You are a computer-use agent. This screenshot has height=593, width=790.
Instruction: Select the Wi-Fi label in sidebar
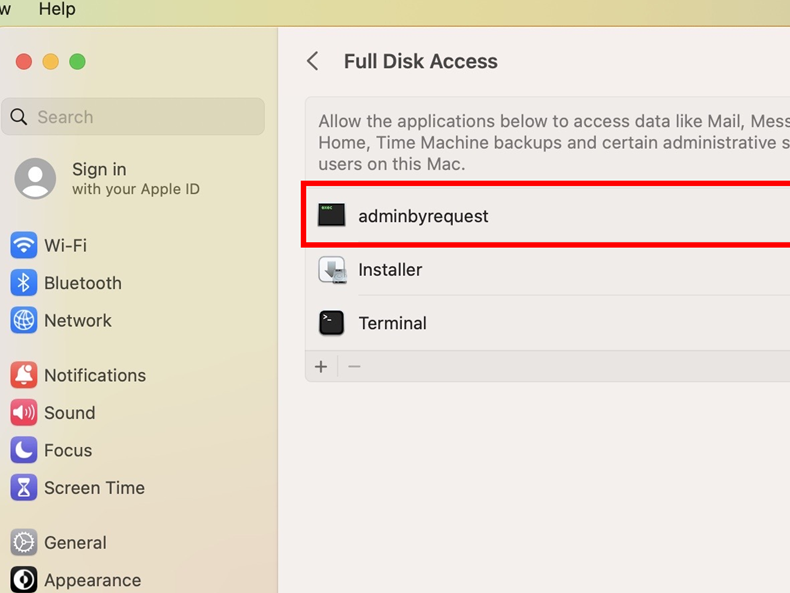65,245
